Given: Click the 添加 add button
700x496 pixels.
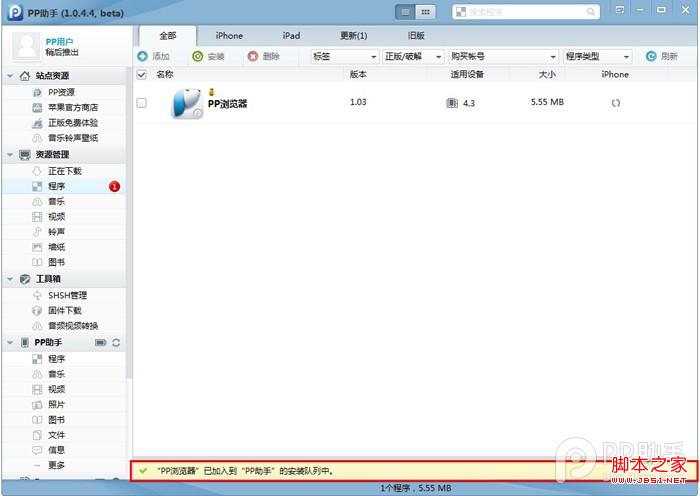Looking at the screenshot, I should coord(154,56).
